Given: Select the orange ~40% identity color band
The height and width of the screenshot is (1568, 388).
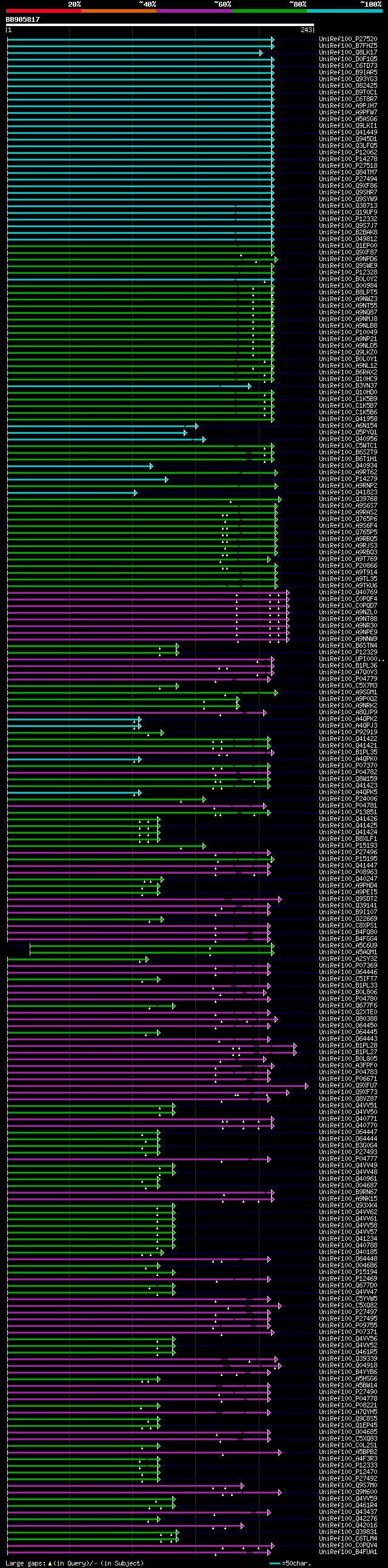Looking at the screenshot, I should tap(119, 11).
